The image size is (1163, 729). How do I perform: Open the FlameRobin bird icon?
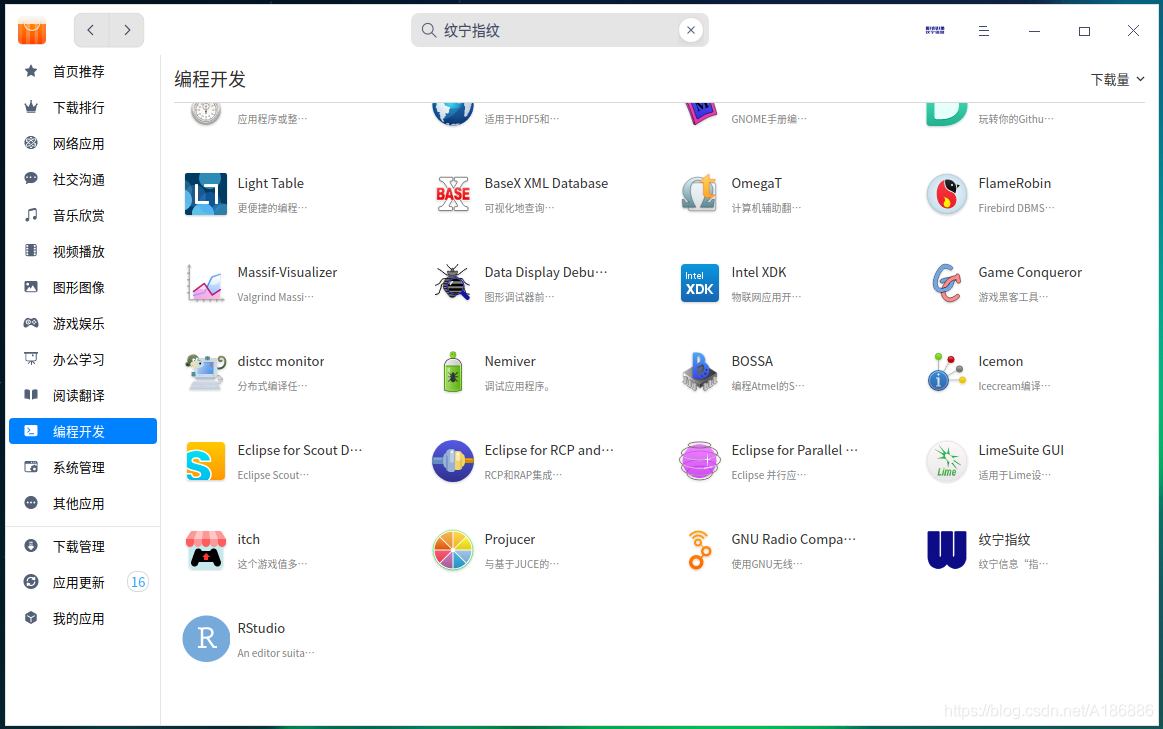tap(946, 194)
